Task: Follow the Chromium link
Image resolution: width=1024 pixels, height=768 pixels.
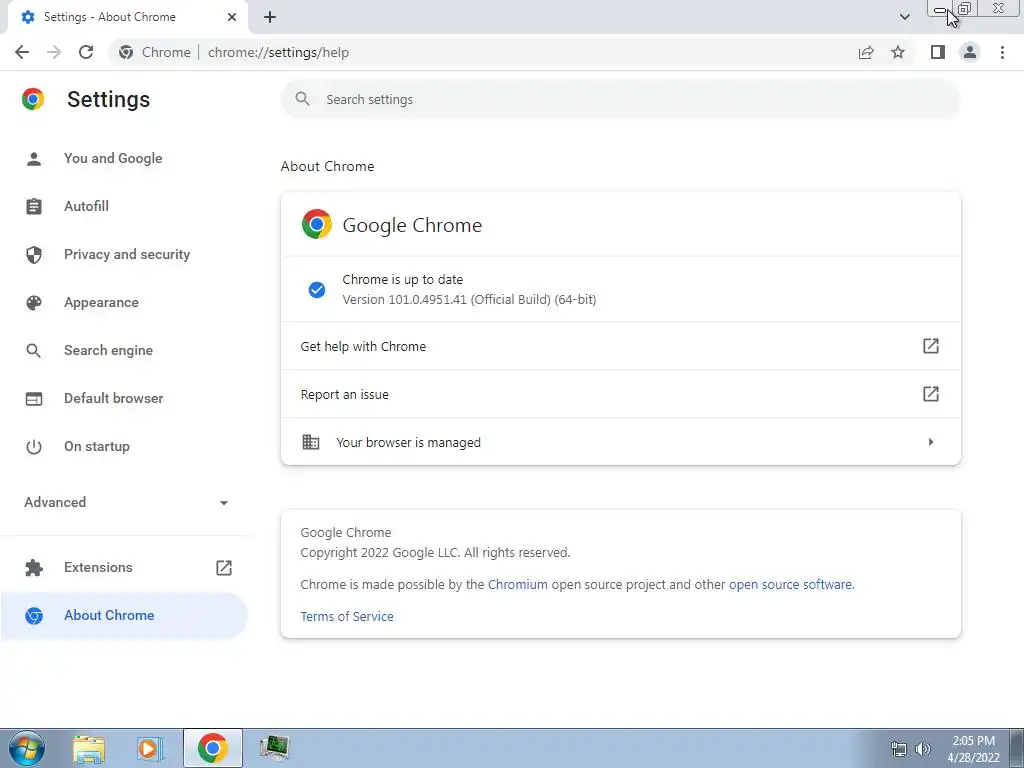Action: pyautogui.click(x=517, y=584)
